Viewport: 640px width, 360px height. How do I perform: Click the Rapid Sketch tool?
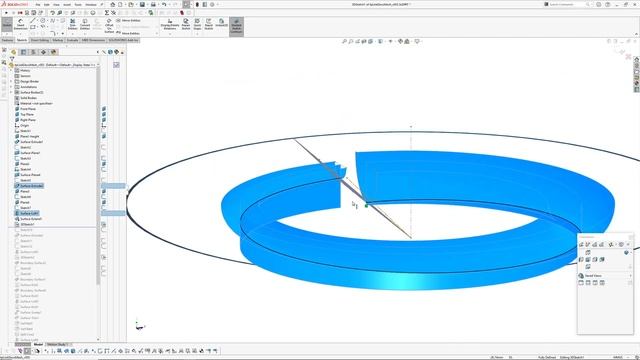[209, 24]
